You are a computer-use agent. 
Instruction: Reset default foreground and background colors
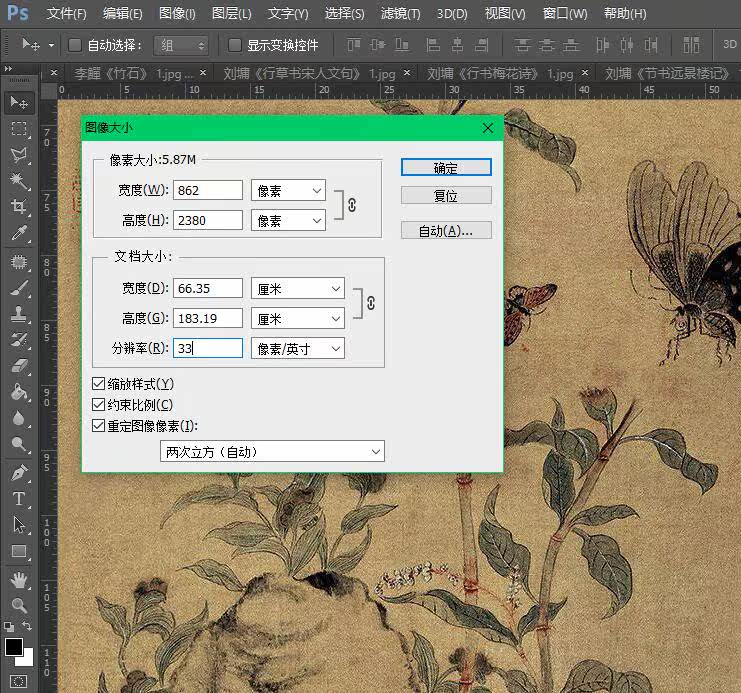(x=9, y=627)
